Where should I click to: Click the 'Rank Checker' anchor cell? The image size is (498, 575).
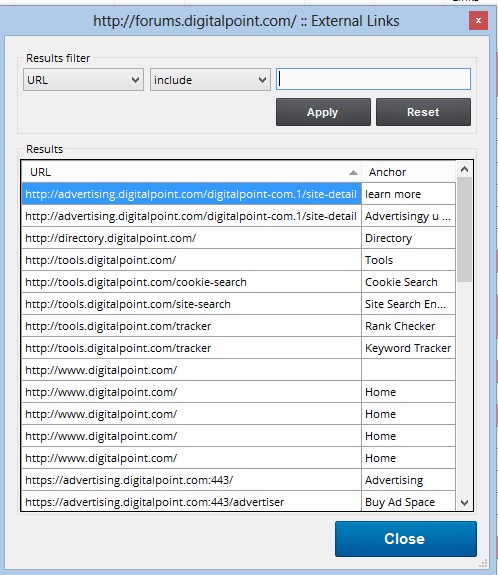point(409,326)
